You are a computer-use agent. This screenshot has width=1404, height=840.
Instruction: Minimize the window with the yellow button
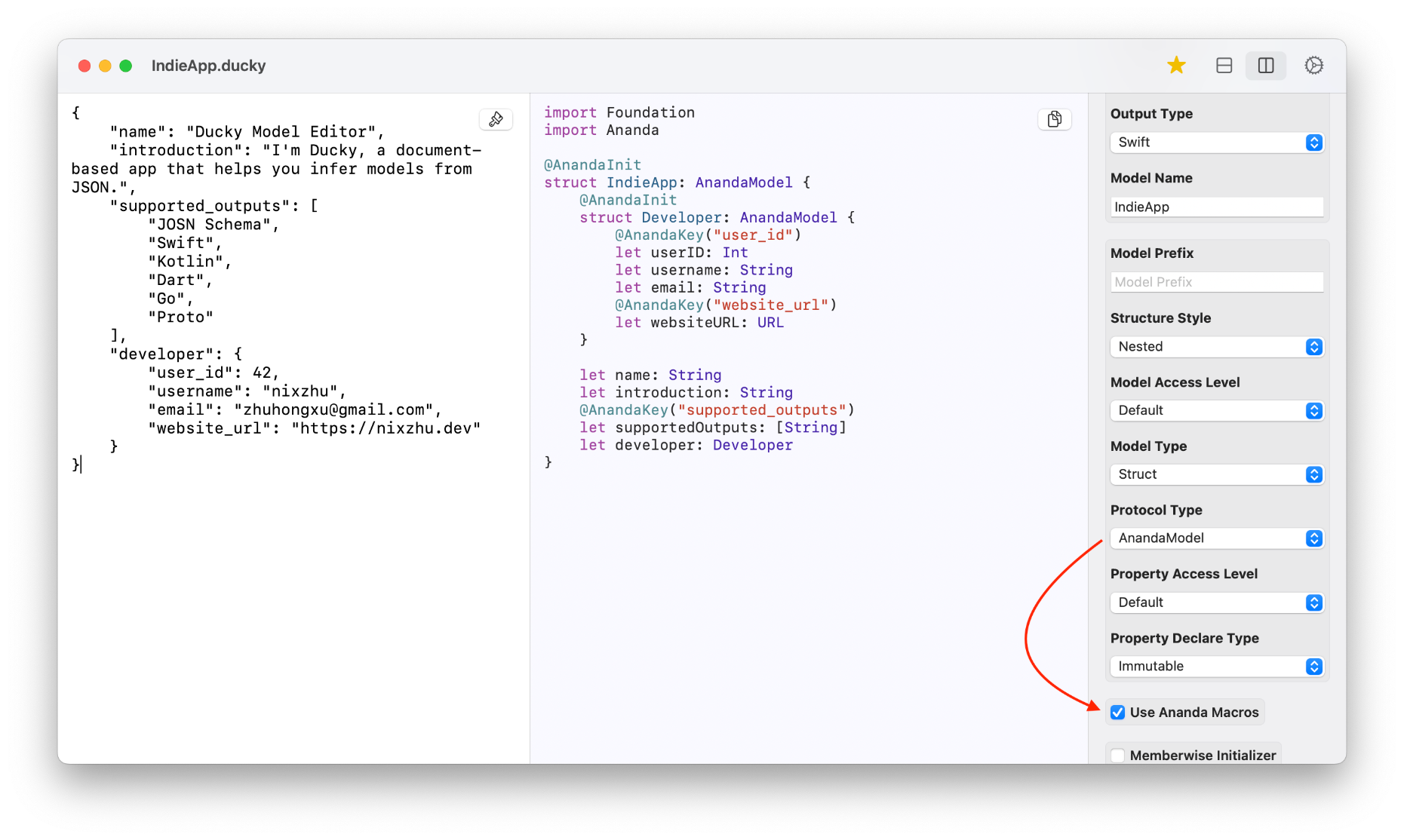click(x=105, y=66)
